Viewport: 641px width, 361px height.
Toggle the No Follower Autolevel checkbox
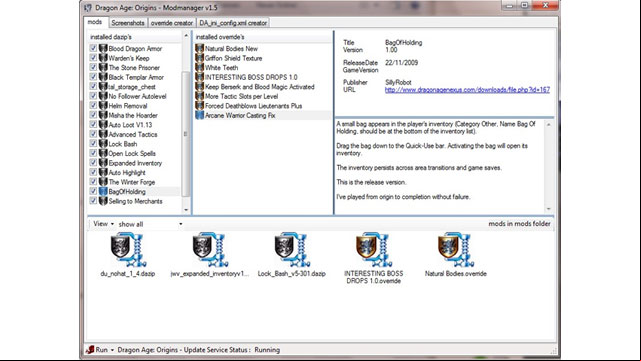pos(93,96)
